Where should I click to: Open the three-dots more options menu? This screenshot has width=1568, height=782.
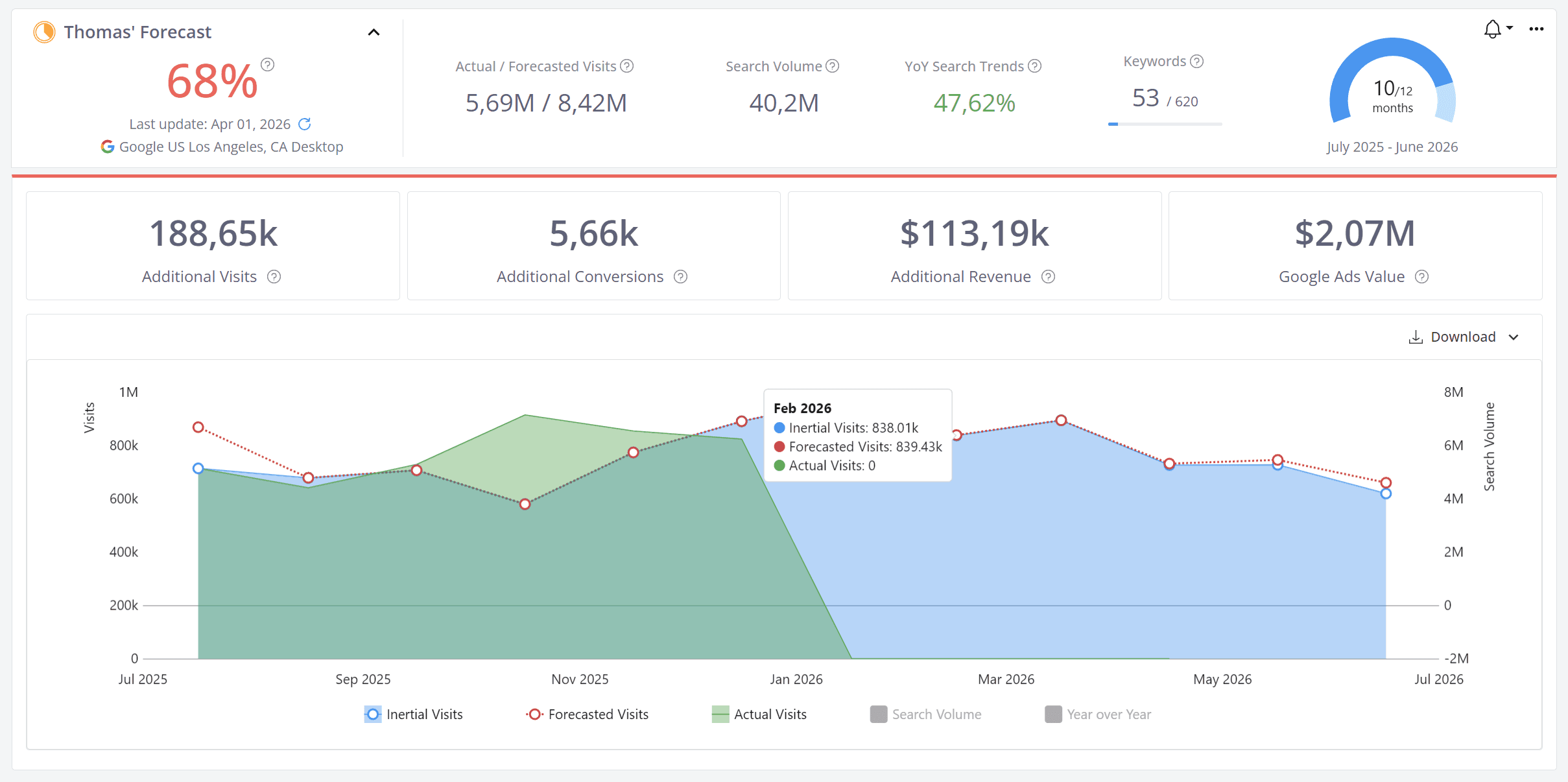click(x=1536, y=29)
